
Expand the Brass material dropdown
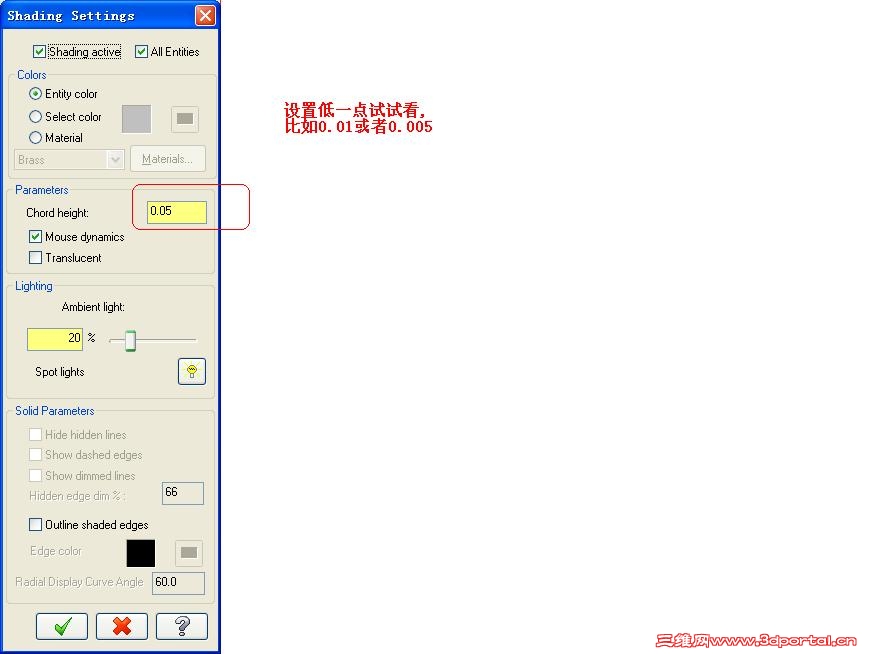pyautogui.click(x=115, y=160)
